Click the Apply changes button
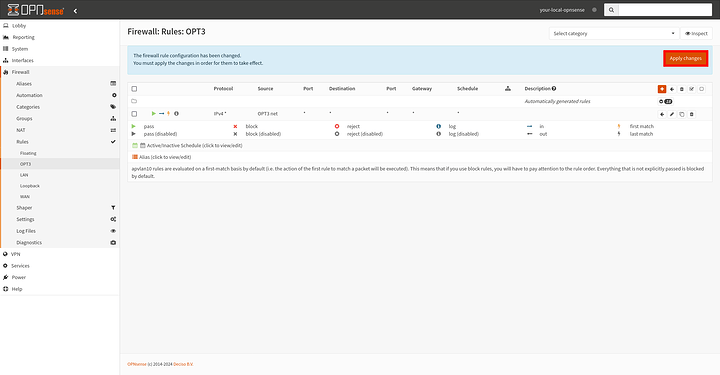Viewport: 720px width, 375px height. [686, 58]
